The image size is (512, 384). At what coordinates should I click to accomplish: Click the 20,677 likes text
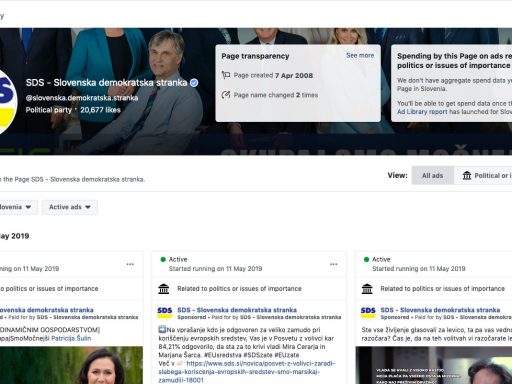coord(100,110)
